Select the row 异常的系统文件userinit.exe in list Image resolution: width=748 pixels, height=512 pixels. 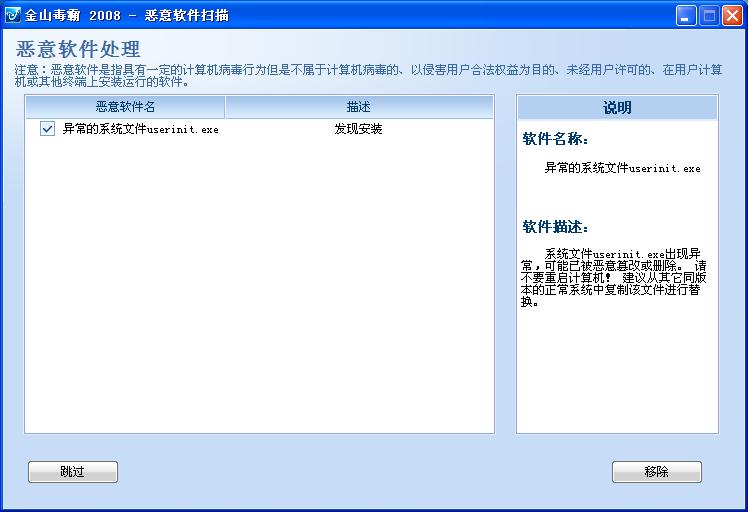point(260,129)
